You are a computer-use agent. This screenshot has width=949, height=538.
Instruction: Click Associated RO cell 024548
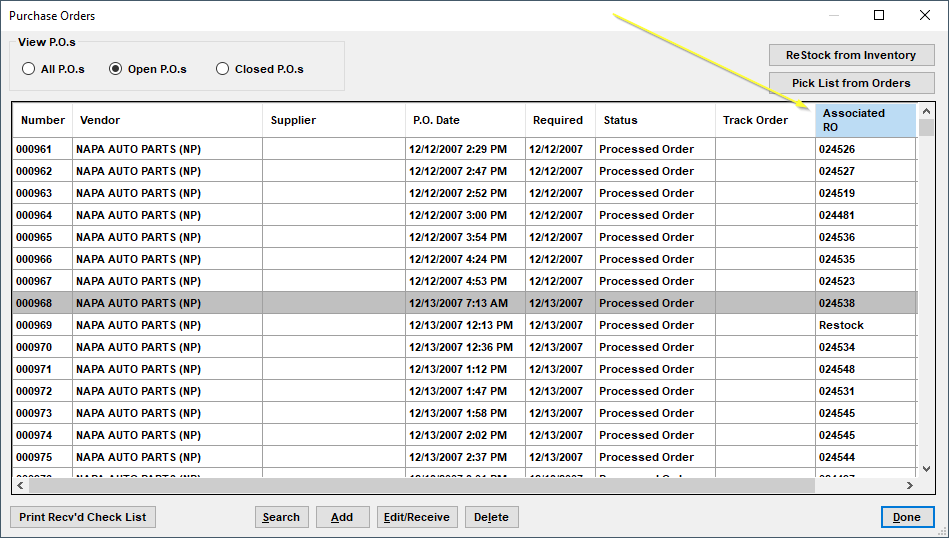click(865, 369)
